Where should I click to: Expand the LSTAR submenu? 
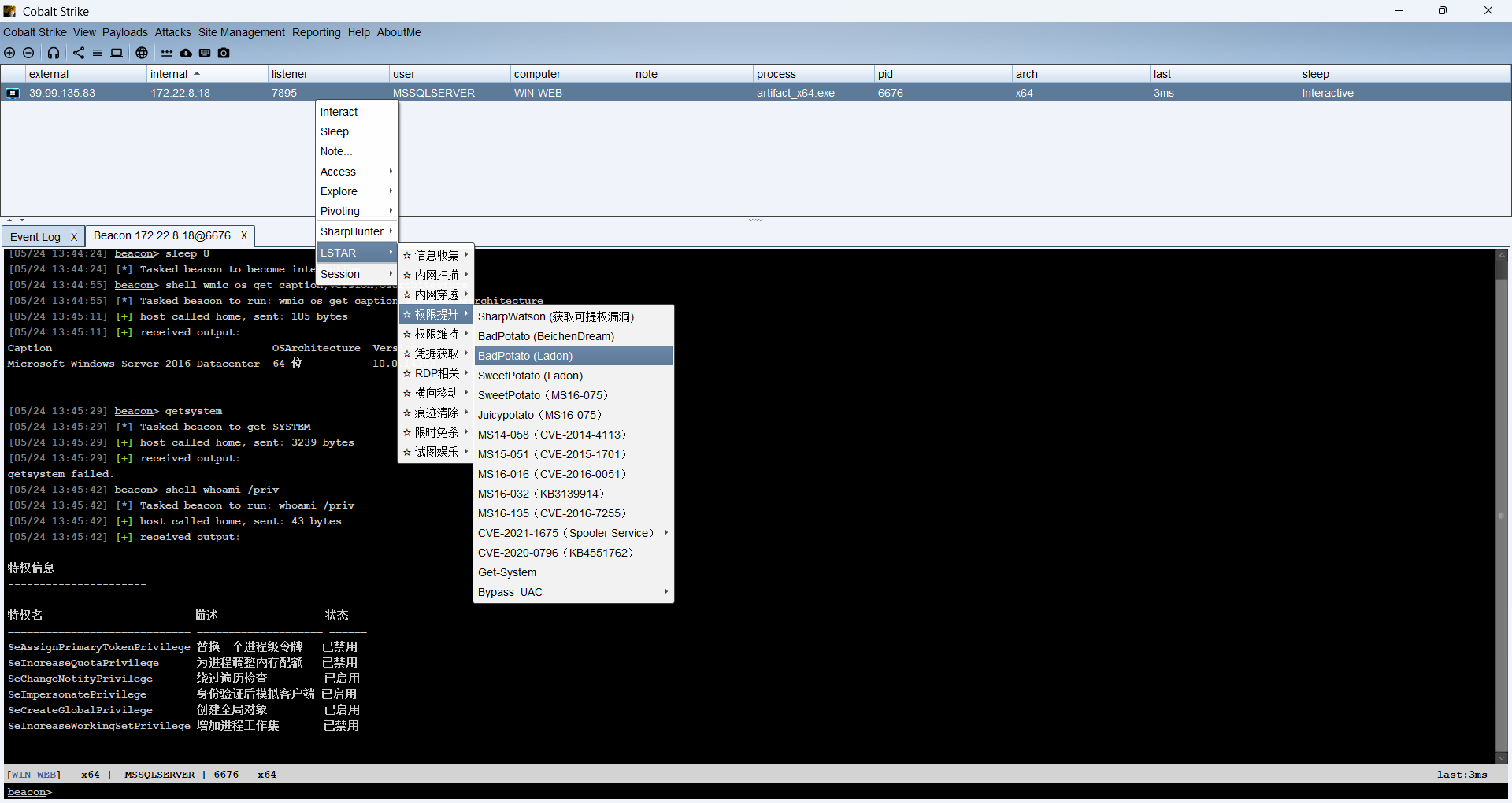(x=357, y=253)
